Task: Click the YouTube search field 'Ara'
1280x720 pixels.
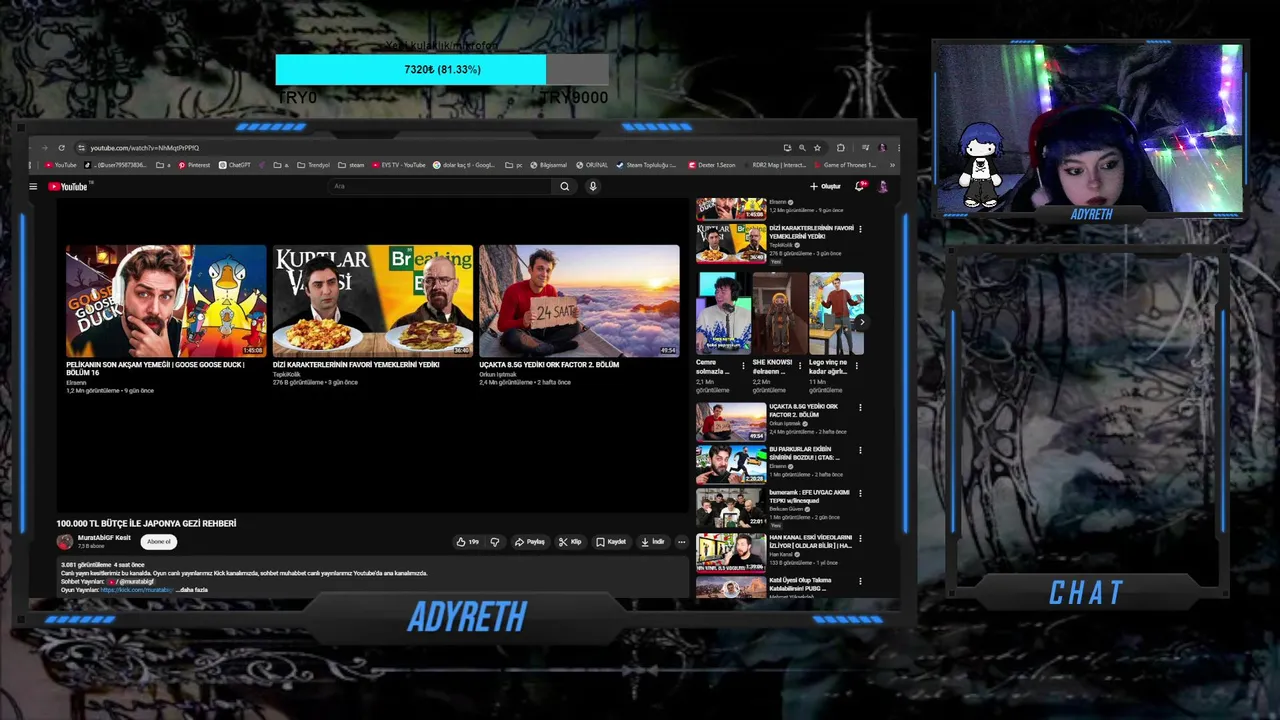Action: [x=441, y=186]
